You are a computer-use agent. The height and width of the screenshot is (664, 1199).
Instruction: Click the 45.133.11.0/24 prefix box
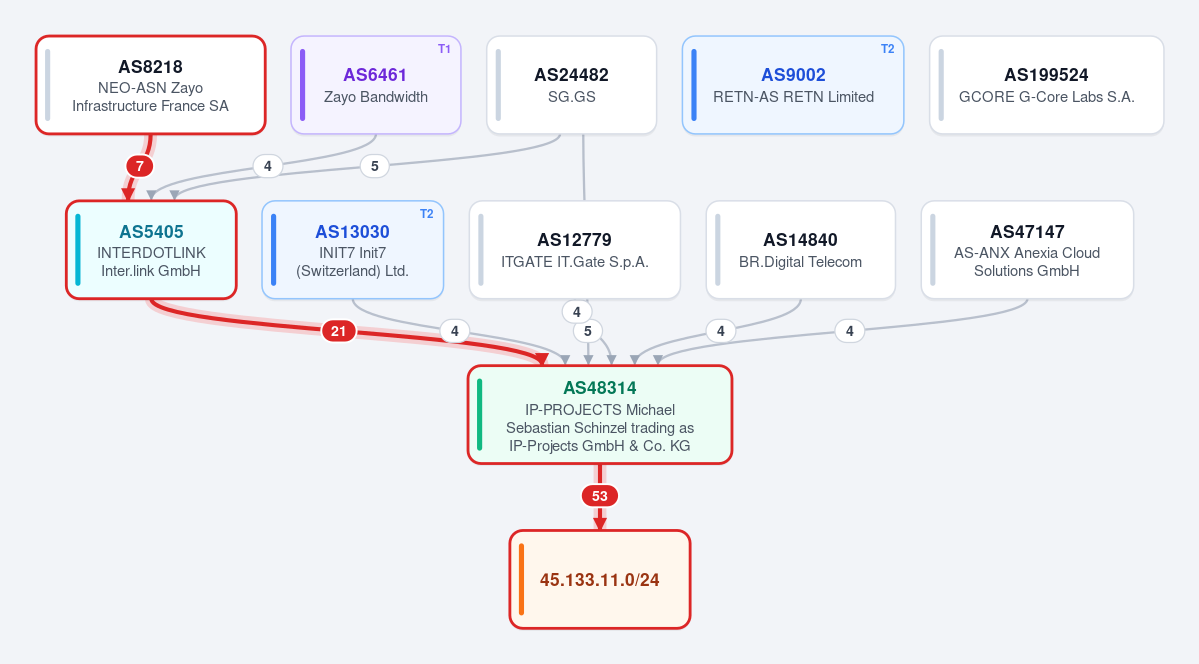click(x=600, y=580)
